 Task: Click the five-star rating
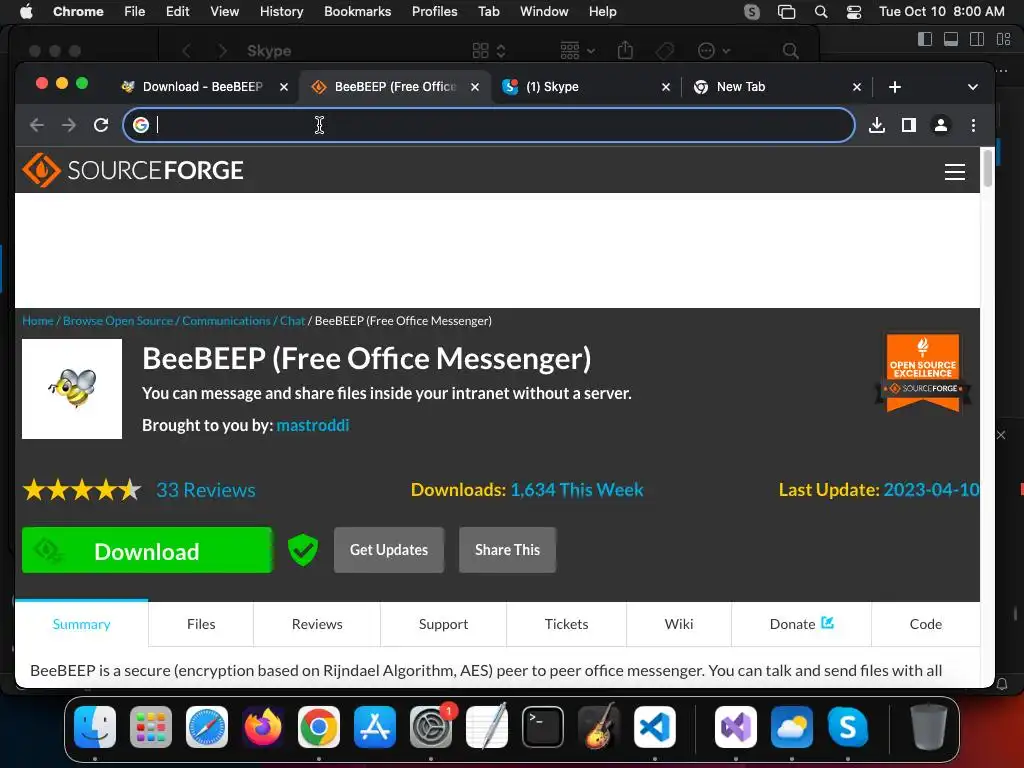coord(82,490)
